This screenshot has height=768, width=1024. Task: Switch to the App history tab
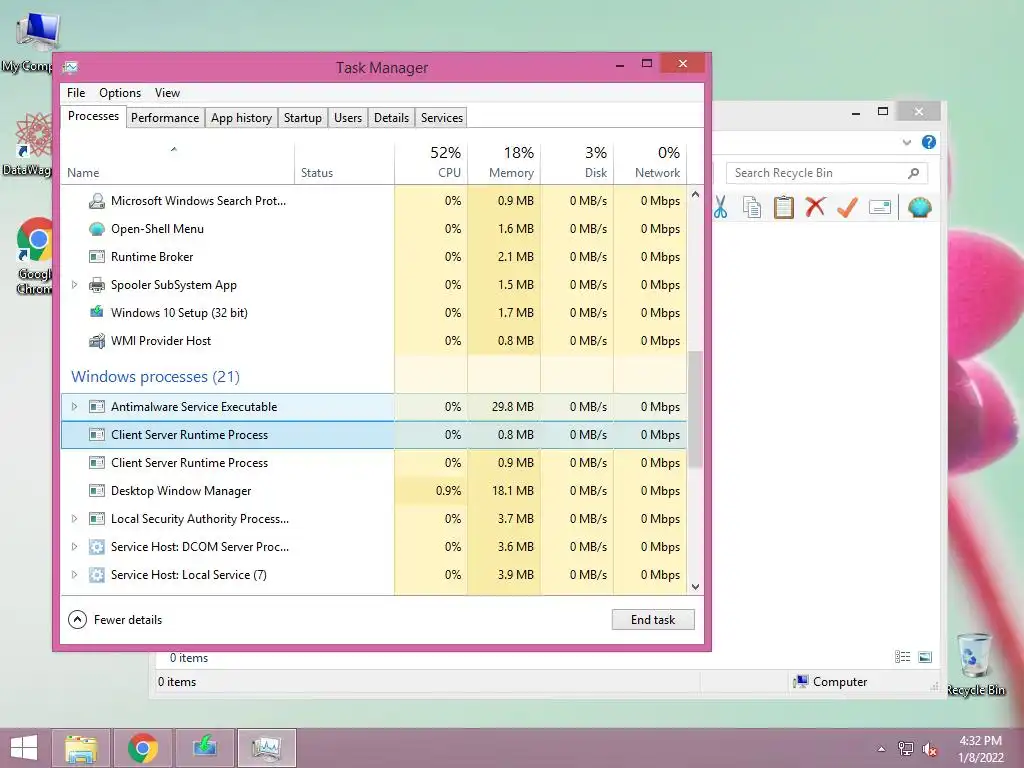(241, 118)
